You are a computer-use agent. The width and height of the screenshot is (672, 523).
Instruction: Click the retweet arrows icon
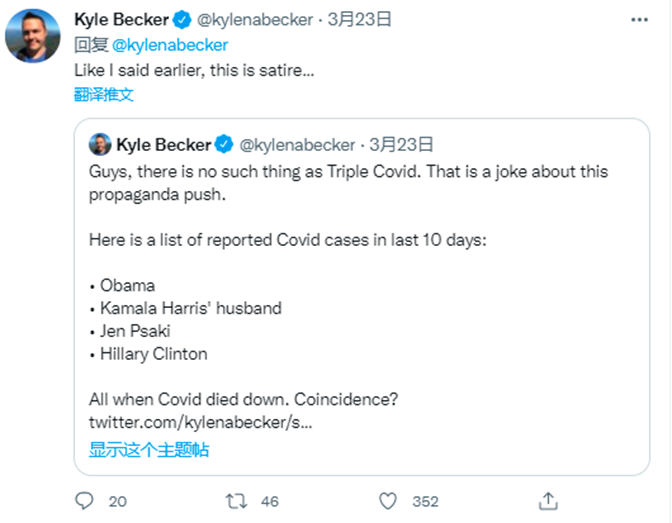coord(236,500)
